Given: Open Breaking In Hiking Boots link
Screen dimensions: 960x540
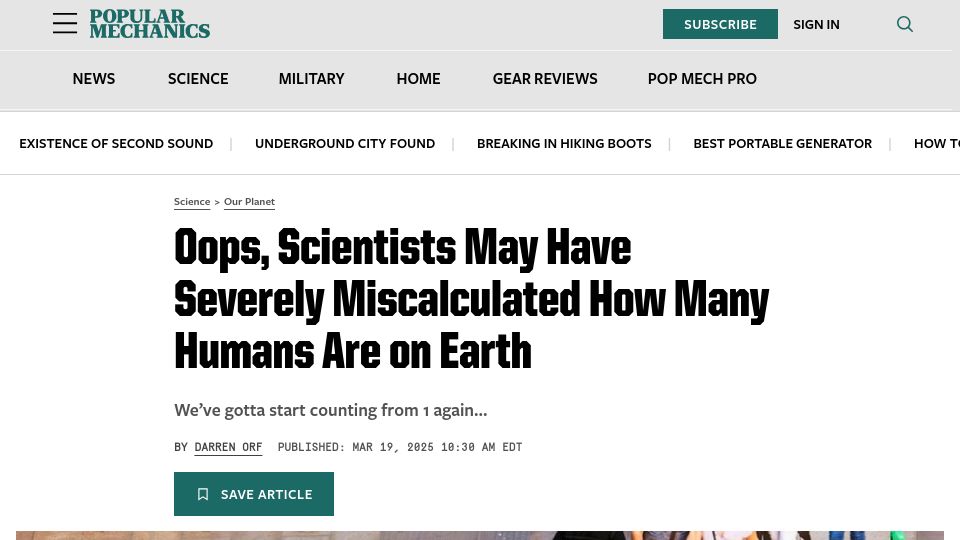Looking at the screenshot, I should pos(564,143).
